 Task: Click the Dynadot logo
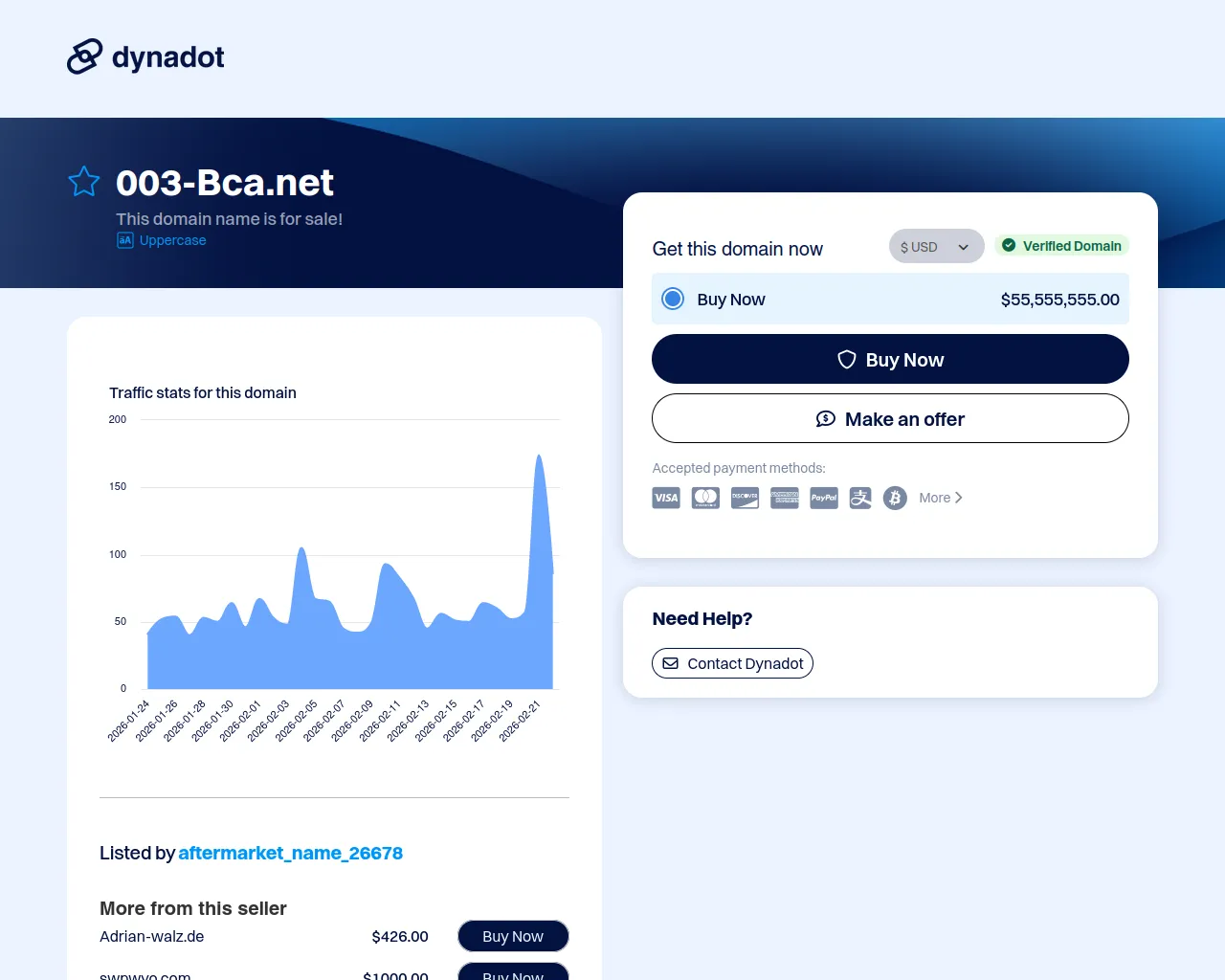(145, 57)
